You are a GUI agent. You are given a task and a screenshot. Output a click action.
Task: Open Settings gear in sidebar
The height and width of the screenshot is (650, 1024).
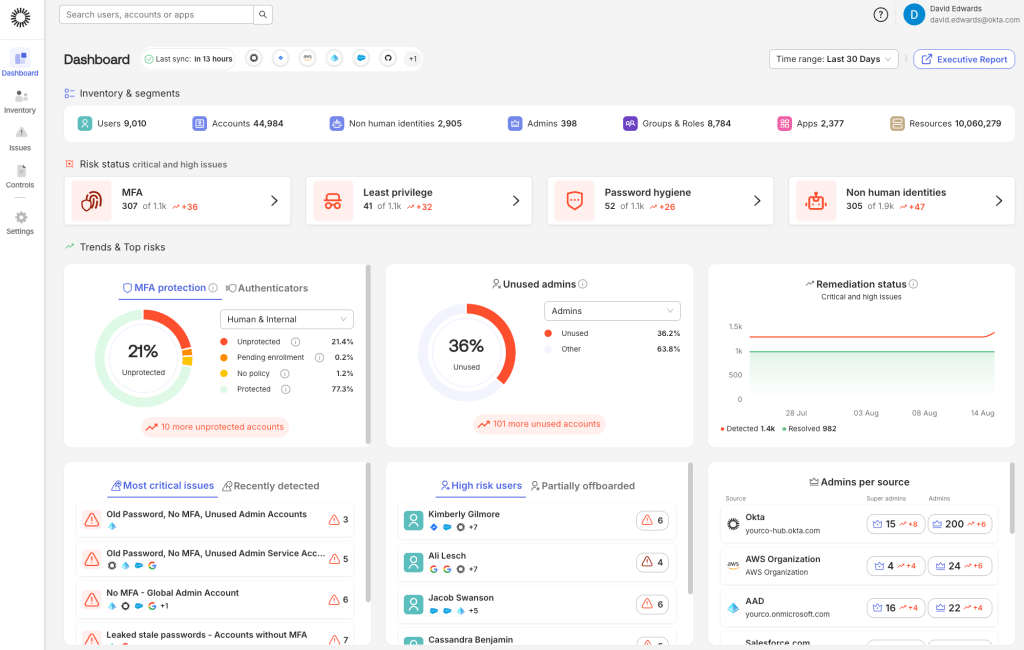pos(20,222)
